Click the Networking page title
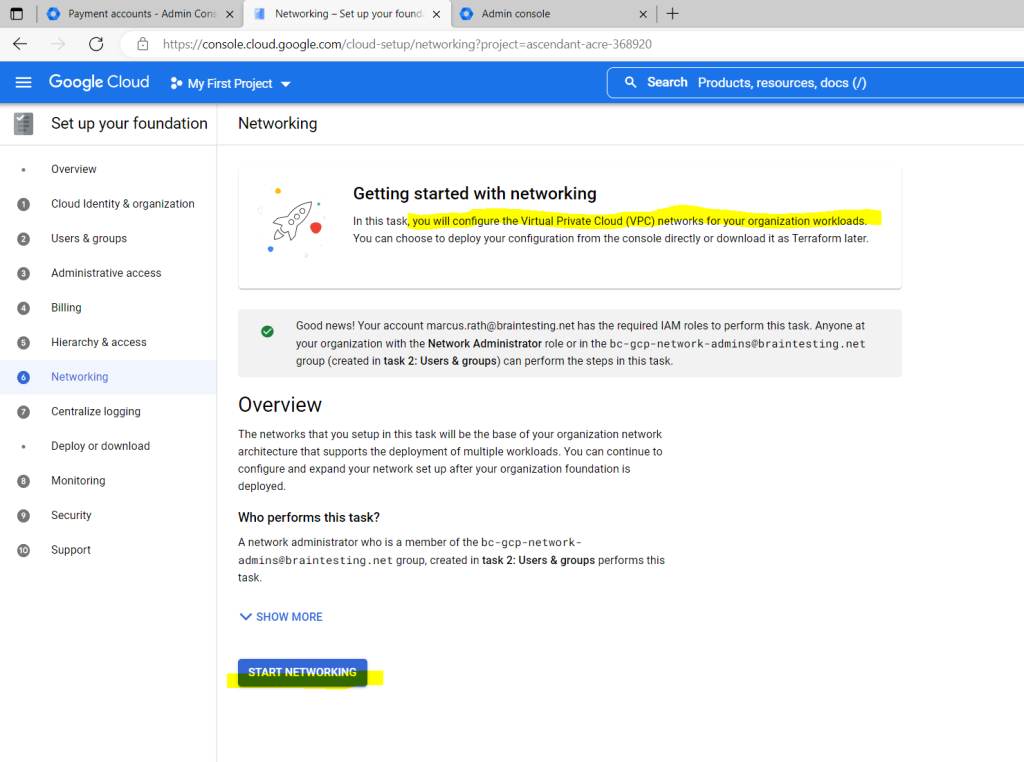 pyautogui.click(x=278, y=123)
